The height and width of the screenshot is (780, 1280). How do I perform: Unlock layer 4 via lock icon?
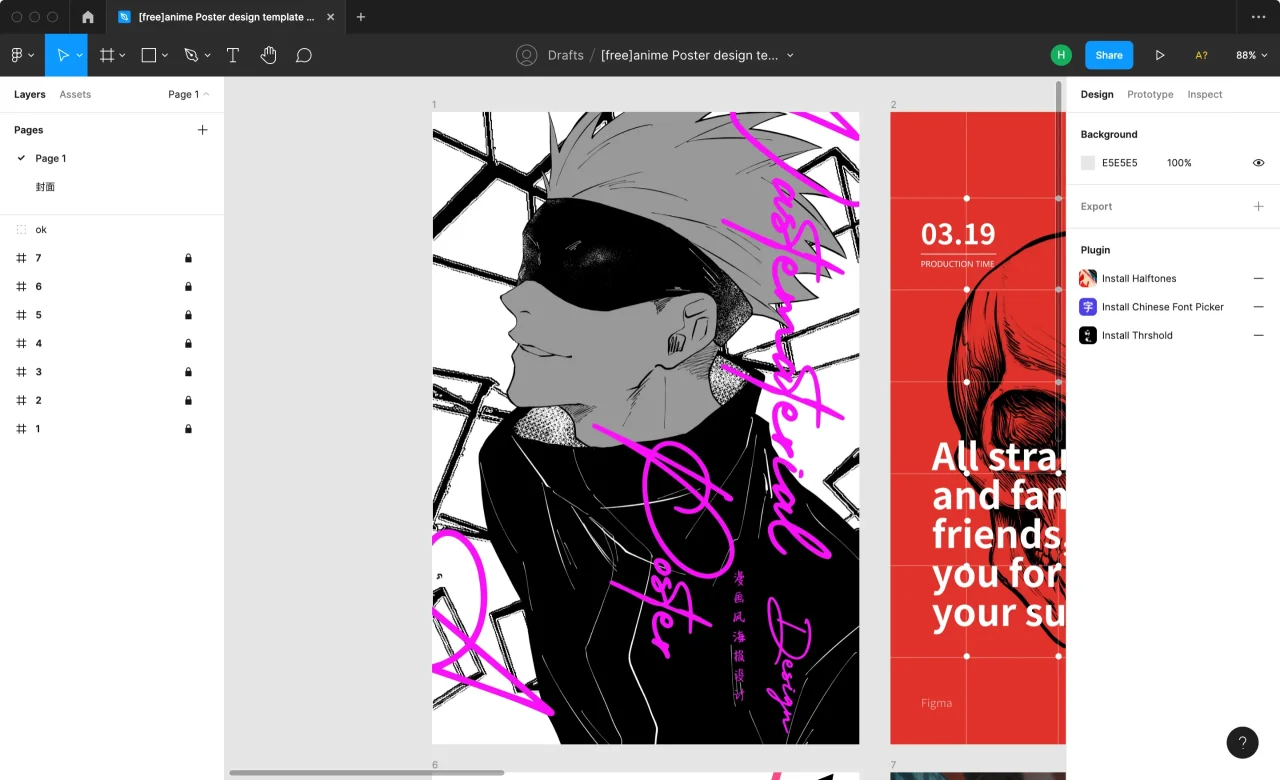tap(188, 344)
